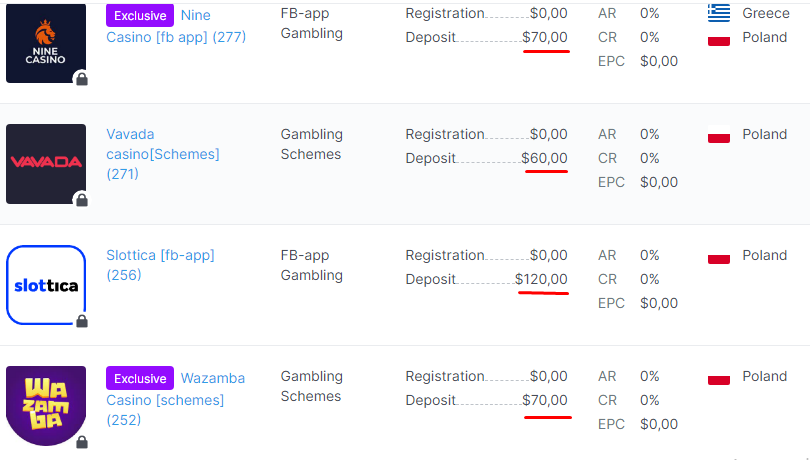
Task: Click Exclusive badge on Wazamba Casino
Action: tap(140, 378)
